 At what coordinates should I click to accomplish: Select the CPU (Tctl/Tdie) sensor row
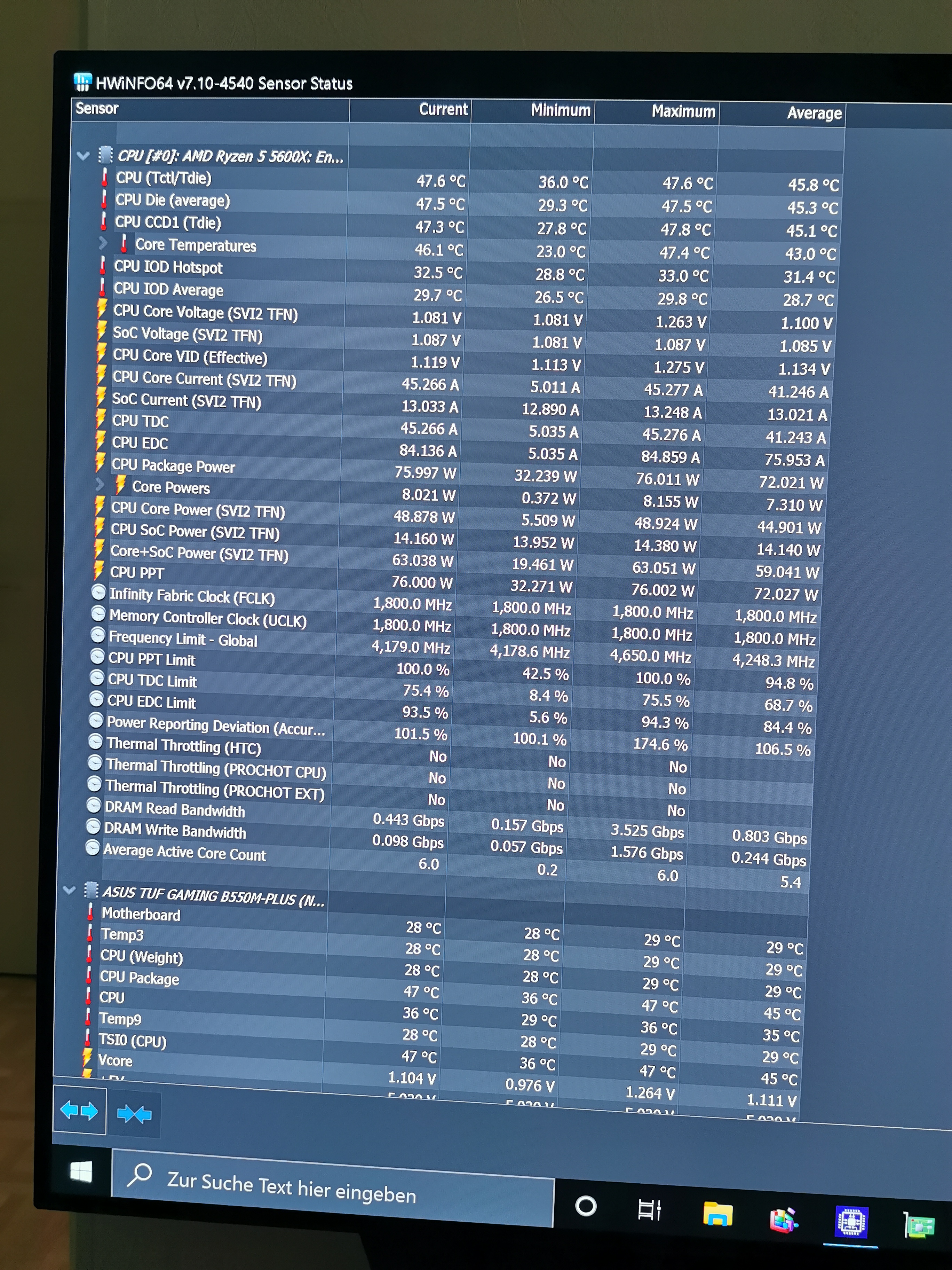click(164, 178)
